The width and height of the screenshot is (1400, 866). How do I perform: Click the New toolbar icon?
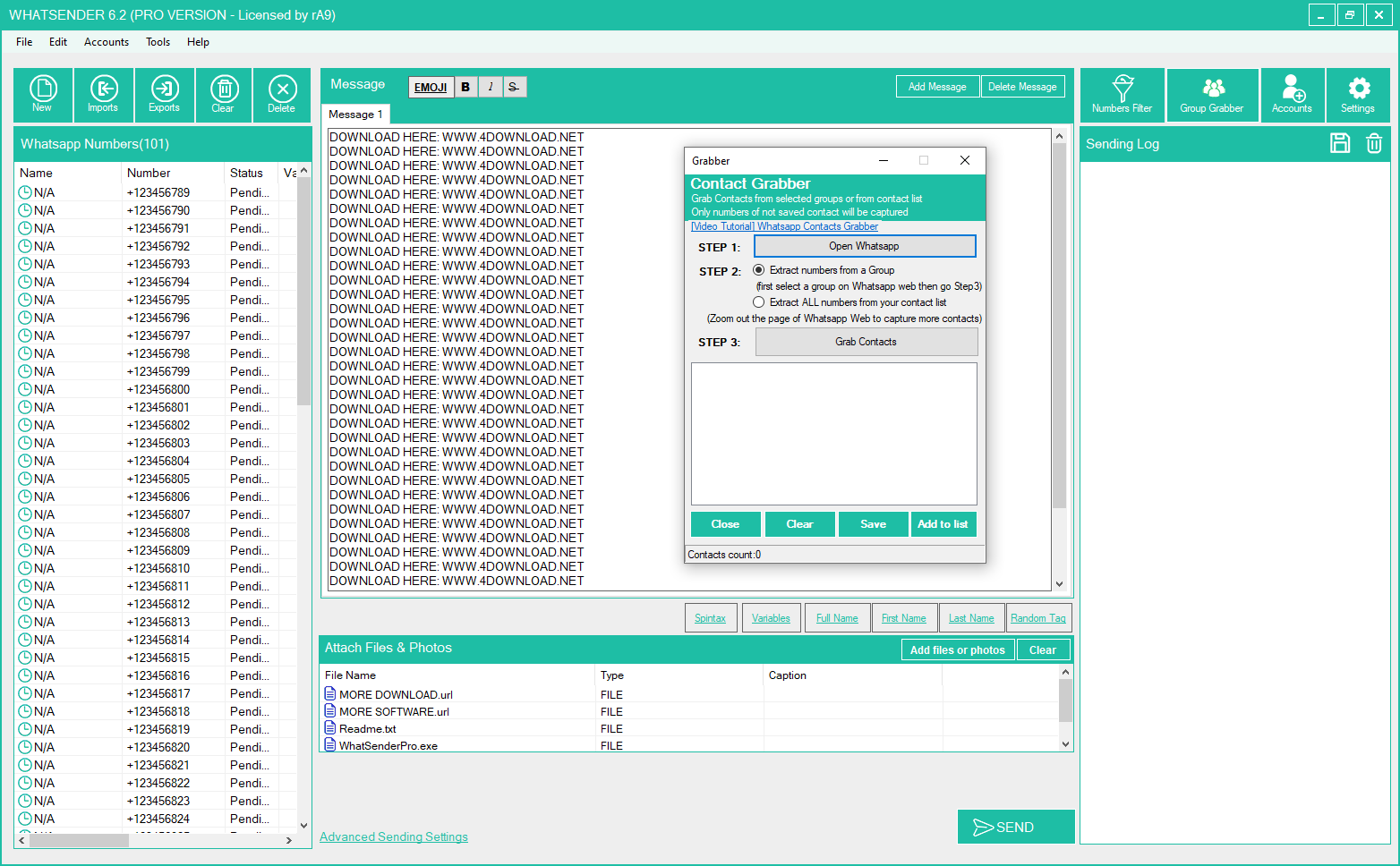coord(43,94)
